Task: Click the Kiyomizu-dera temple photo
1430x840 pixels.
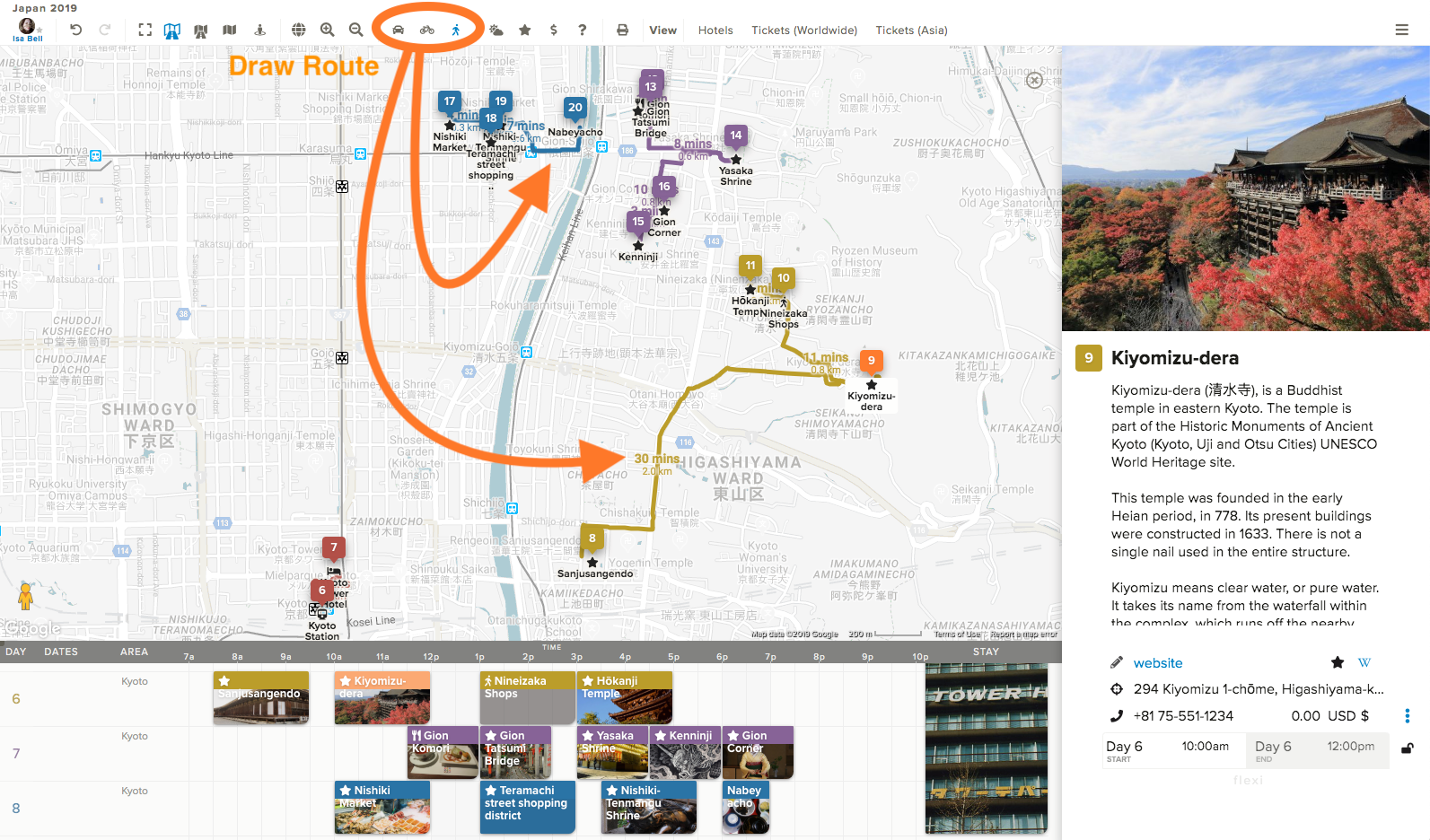Action: 1246,188
